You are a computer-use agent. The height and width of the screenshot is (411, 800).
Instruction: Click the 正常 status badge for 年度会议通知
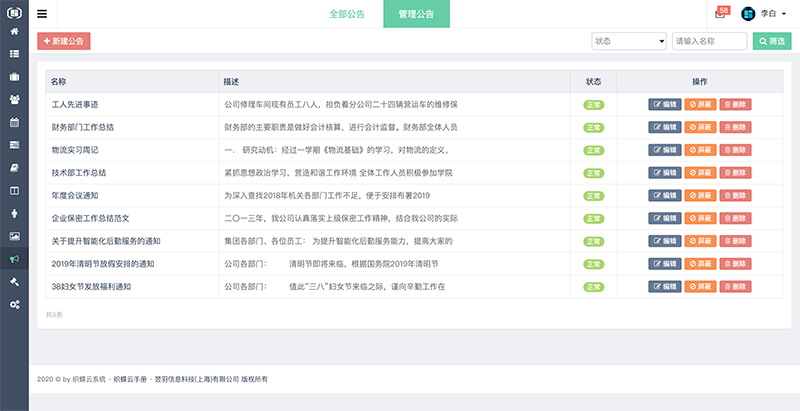tap(593, 196)
